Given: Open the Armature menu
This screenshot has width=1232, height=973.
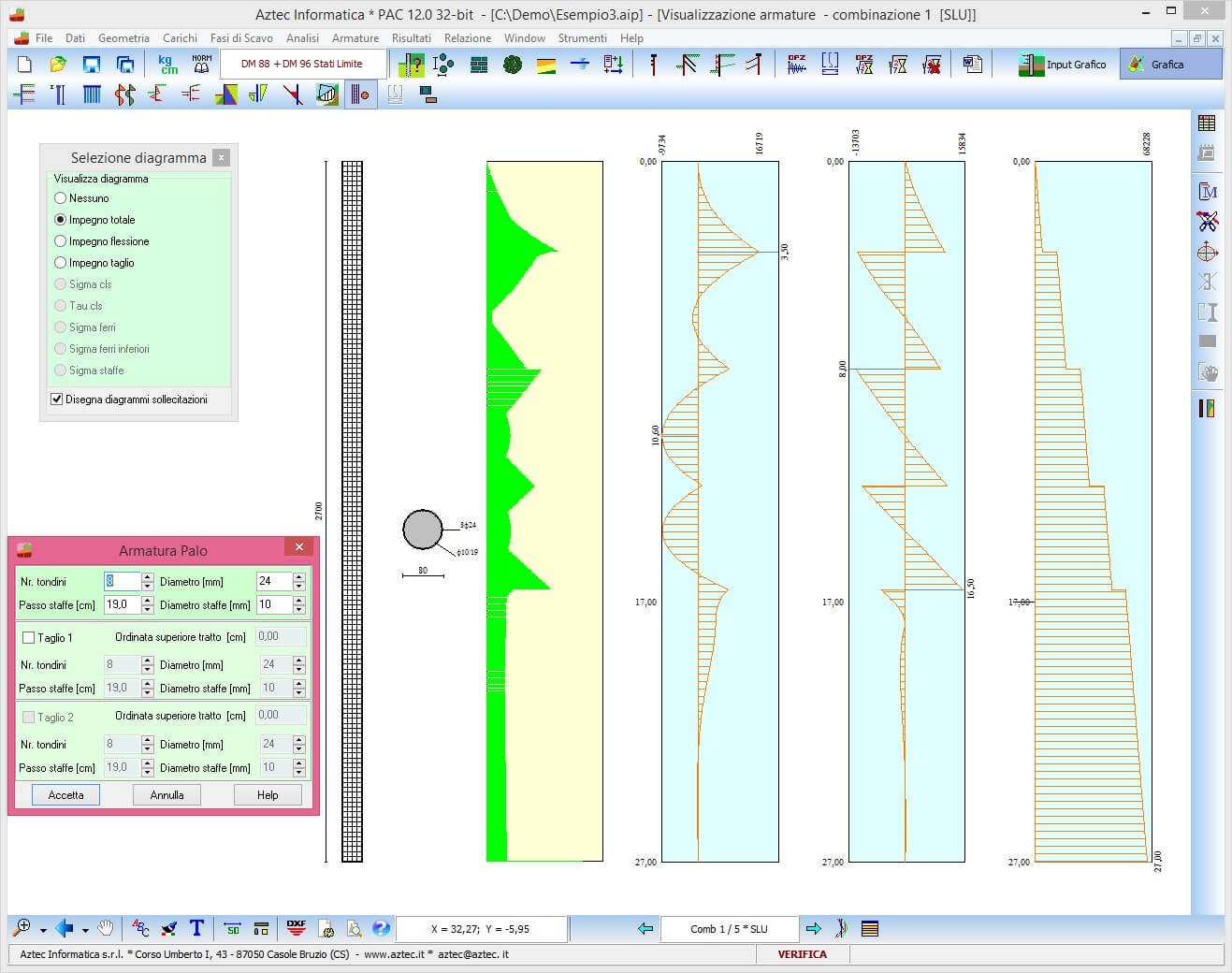Looking at the screenshot, I should pos(355,38).
